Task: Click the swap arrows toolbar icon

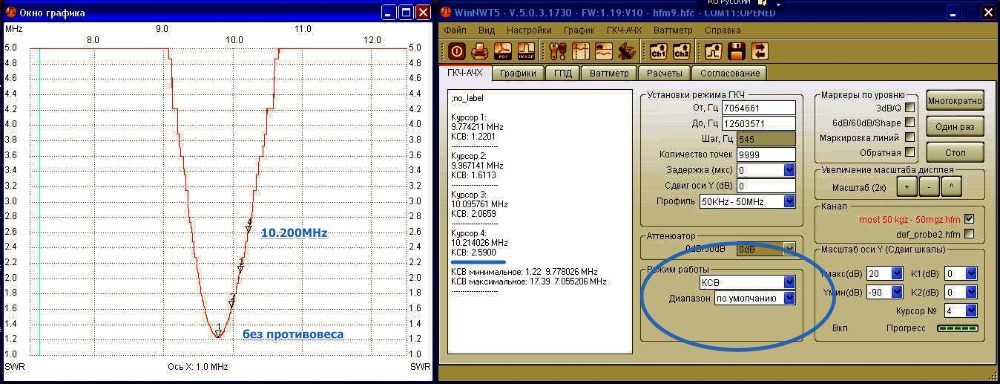Action: [760, 51]
